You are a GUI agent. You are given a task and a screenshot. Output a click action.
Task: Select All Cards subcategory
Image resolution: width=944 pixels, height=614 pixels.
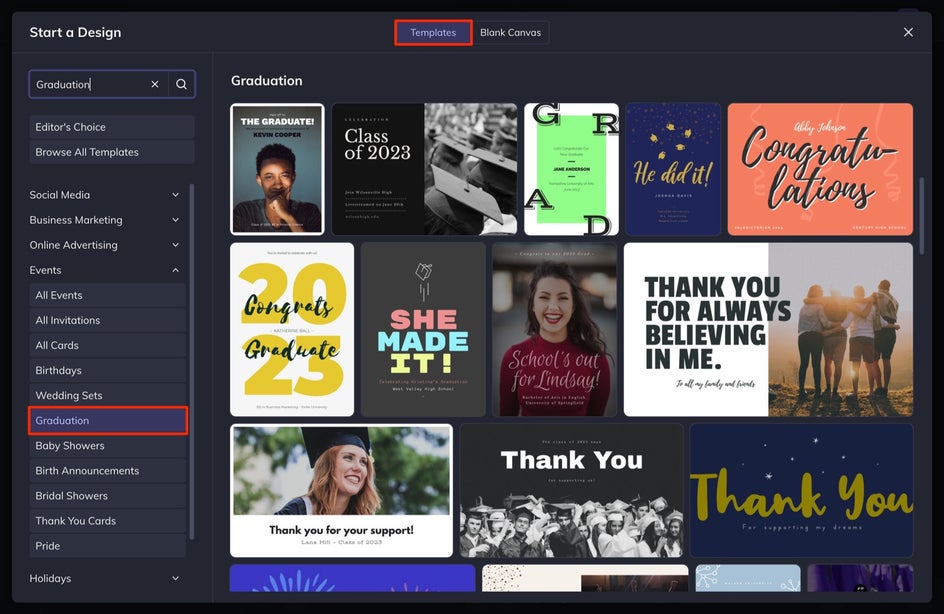108,346
